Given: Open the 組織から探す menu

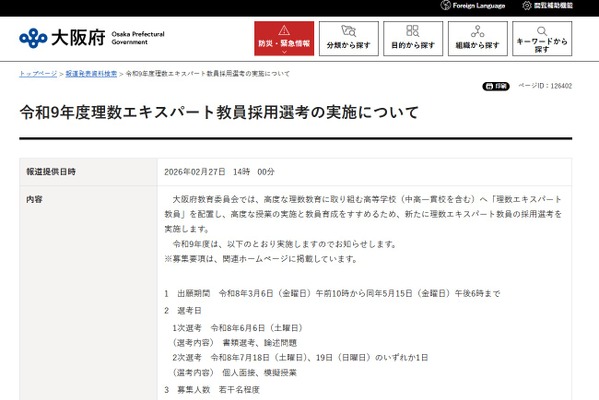Looking at the screenshot, I should (x=478, y=39).
